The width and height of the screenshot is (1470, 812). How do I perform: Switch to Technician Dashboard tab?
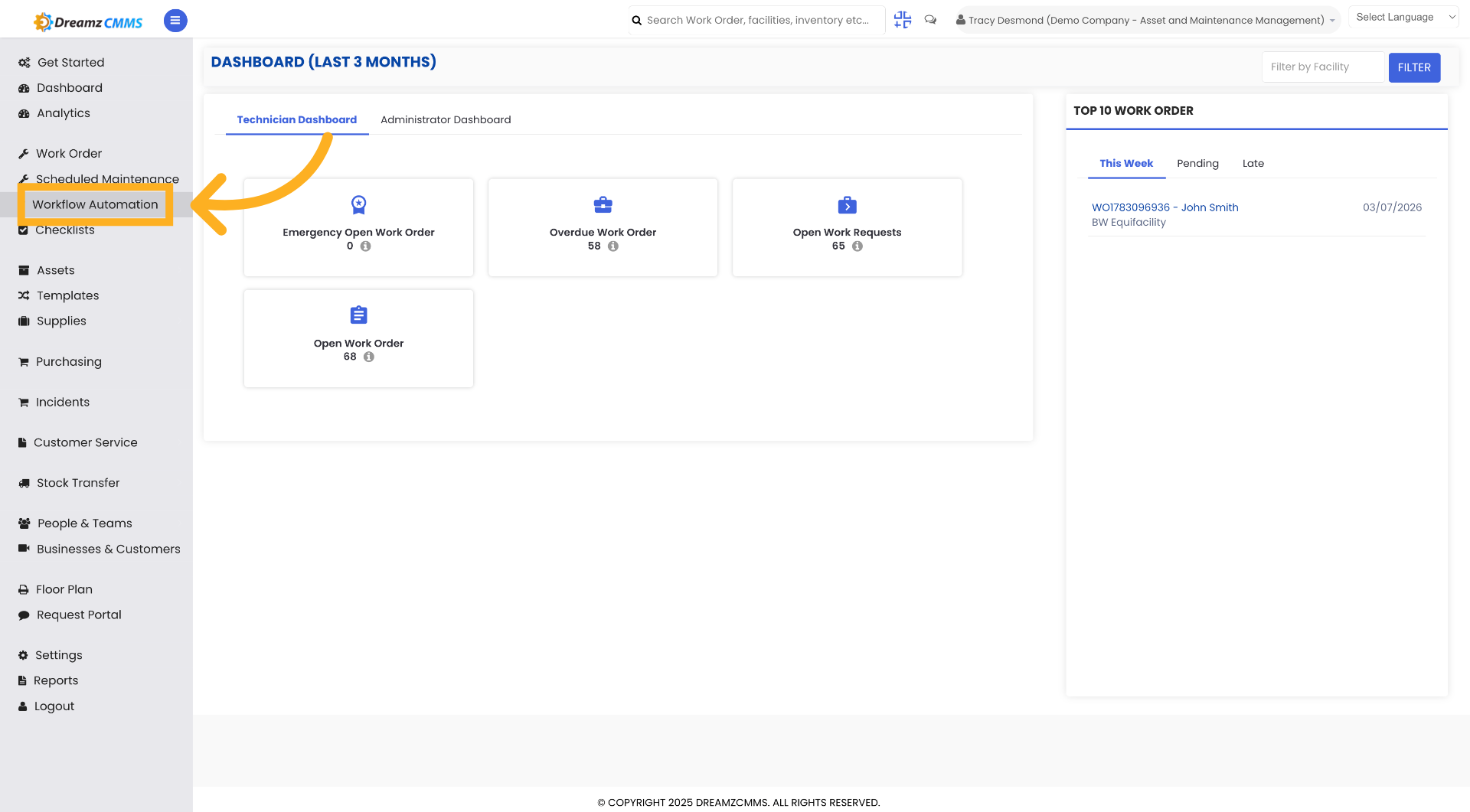pos(297,119)
